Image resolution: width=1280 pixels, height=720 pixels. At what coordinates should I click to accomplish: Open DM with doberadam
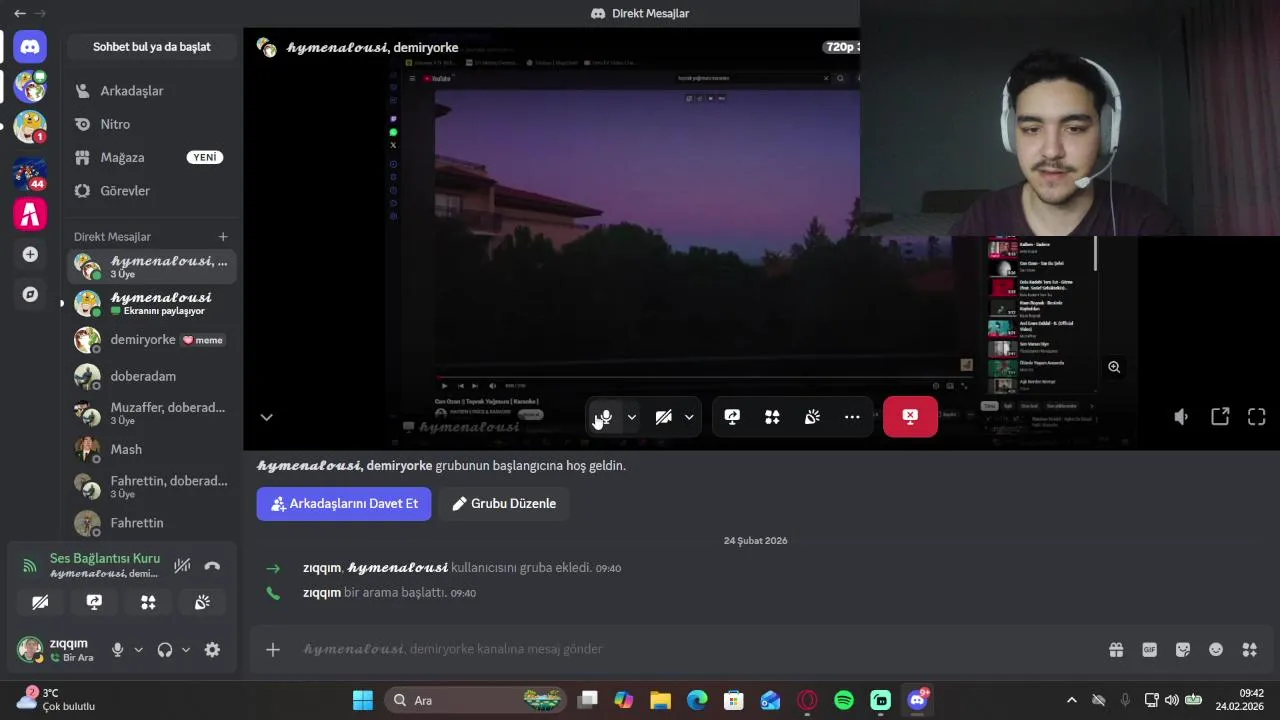point(152,376)
